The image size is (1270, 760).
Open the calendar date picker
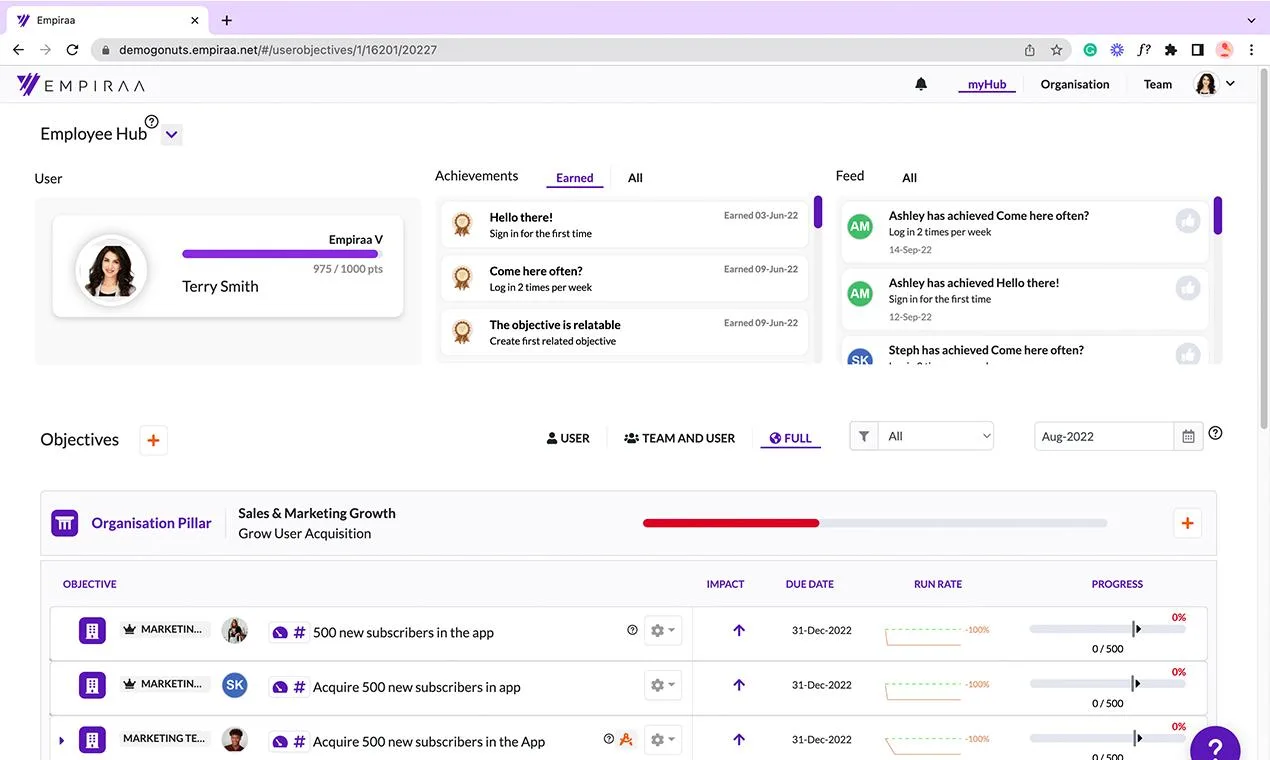point(1188,436)
